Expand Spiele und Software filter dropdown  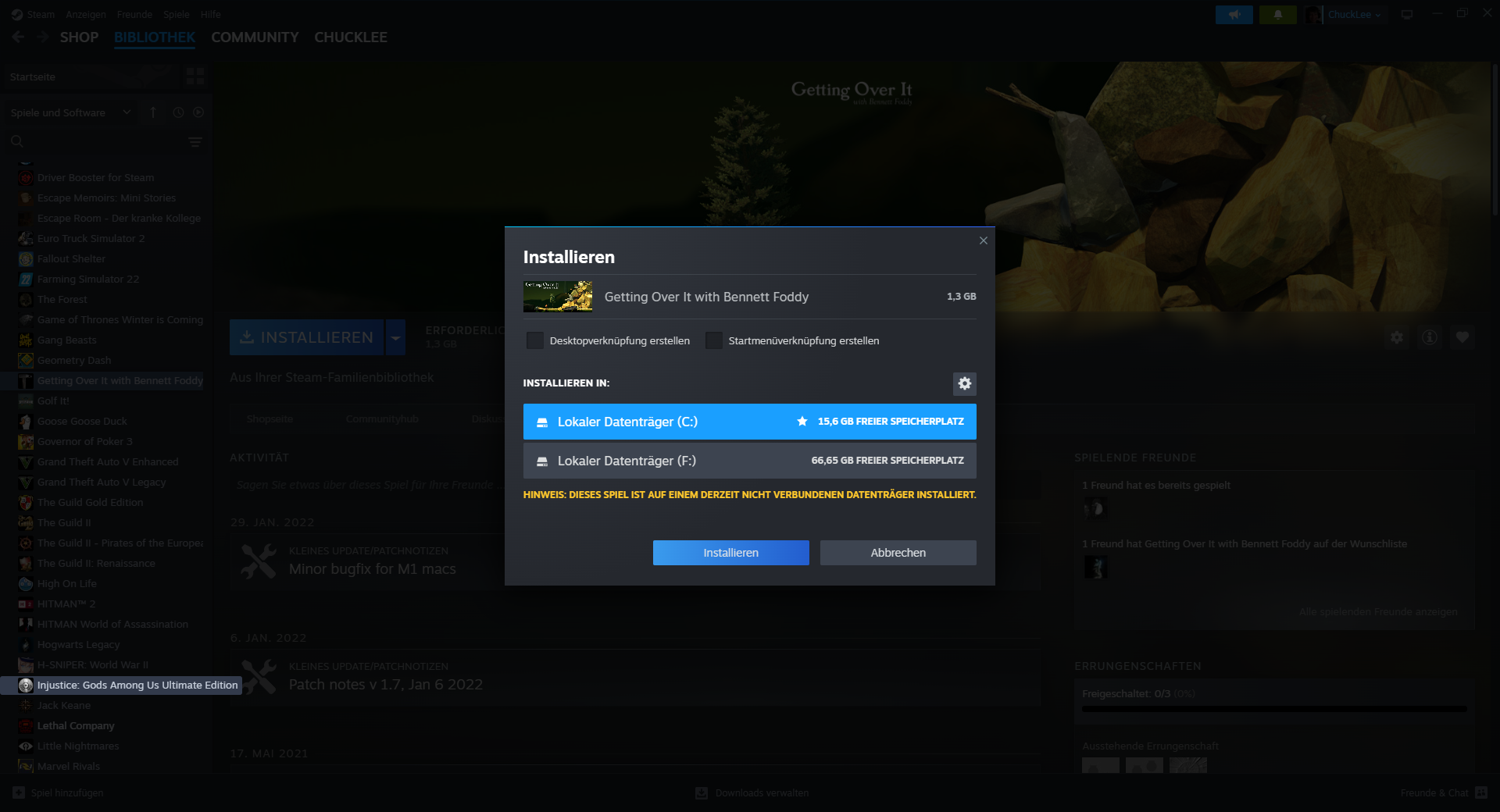pyautogui.click(x=70, y=112)
